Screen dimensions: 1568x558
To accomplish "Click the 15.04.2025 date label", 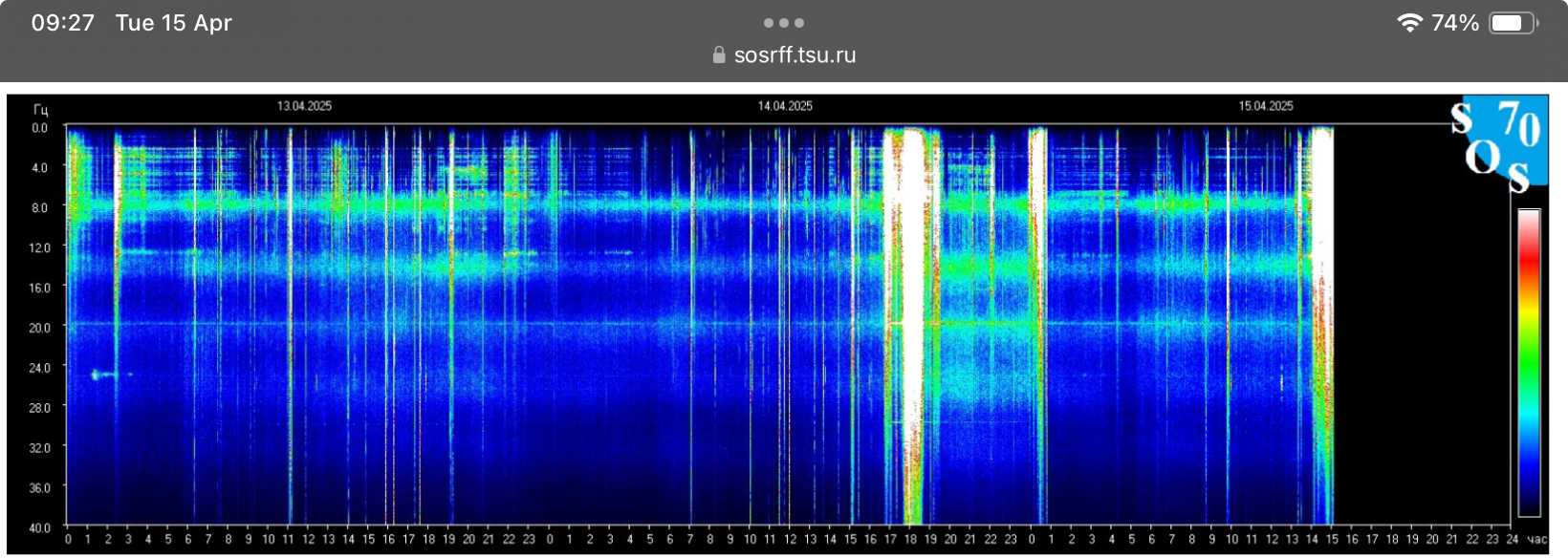I will 1266,106.
